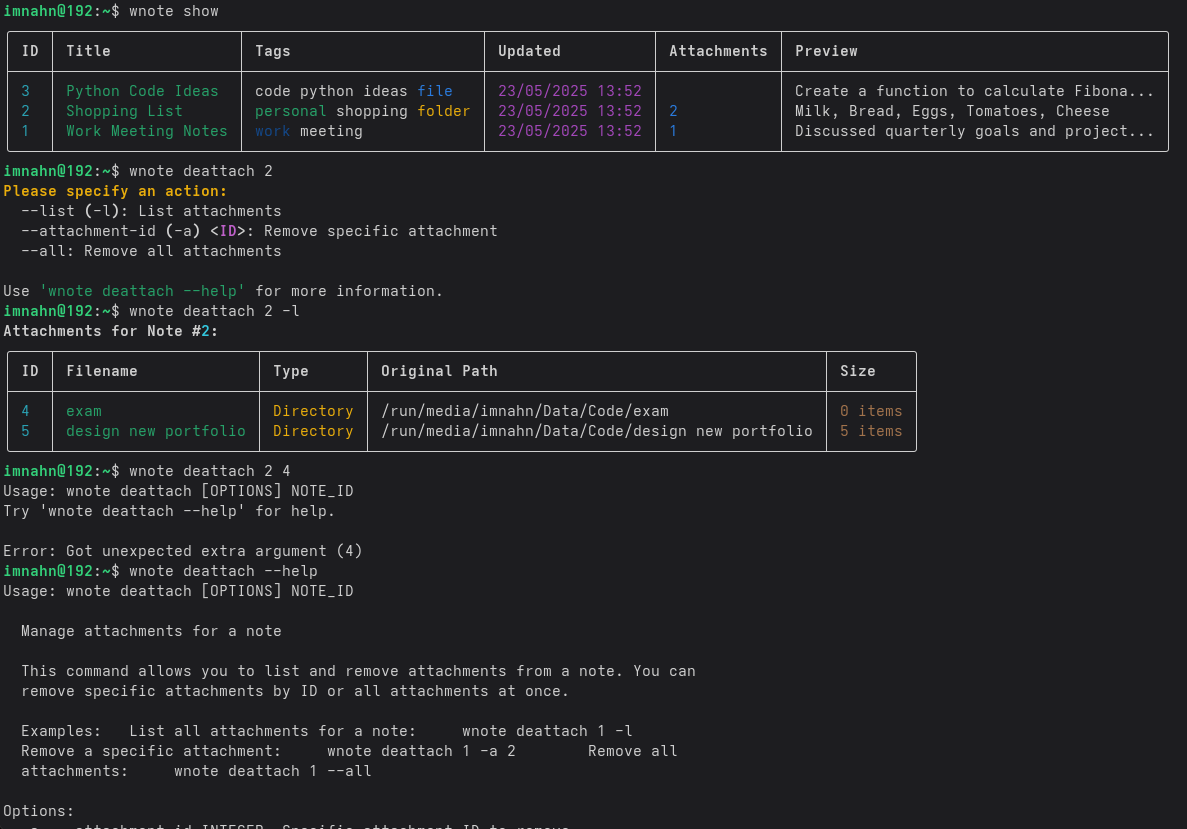Image resolution: width=1187 pixels, height=829 pixels.
Task: Select the personal tag of Shopping List
Action: pyautogui.click(x=289, y=111)
